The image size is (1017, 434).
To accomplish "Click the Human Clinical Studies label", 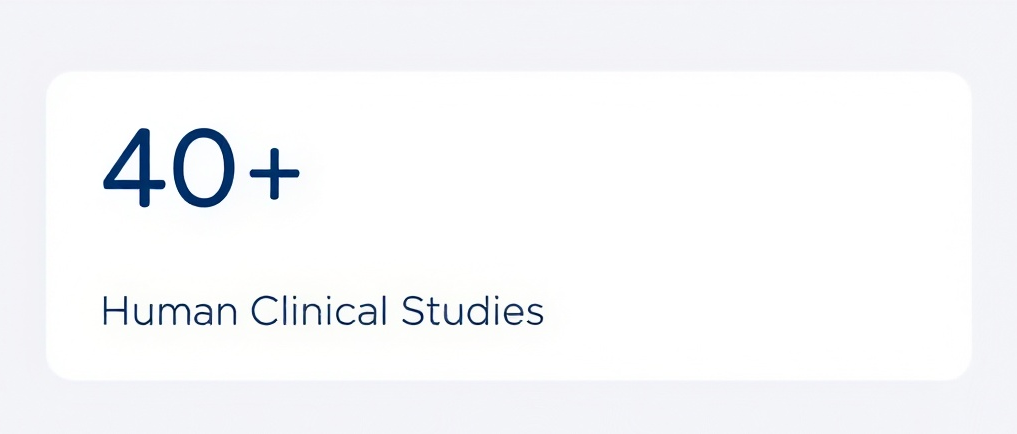I will pyautogui.click(x=322, y=312).
